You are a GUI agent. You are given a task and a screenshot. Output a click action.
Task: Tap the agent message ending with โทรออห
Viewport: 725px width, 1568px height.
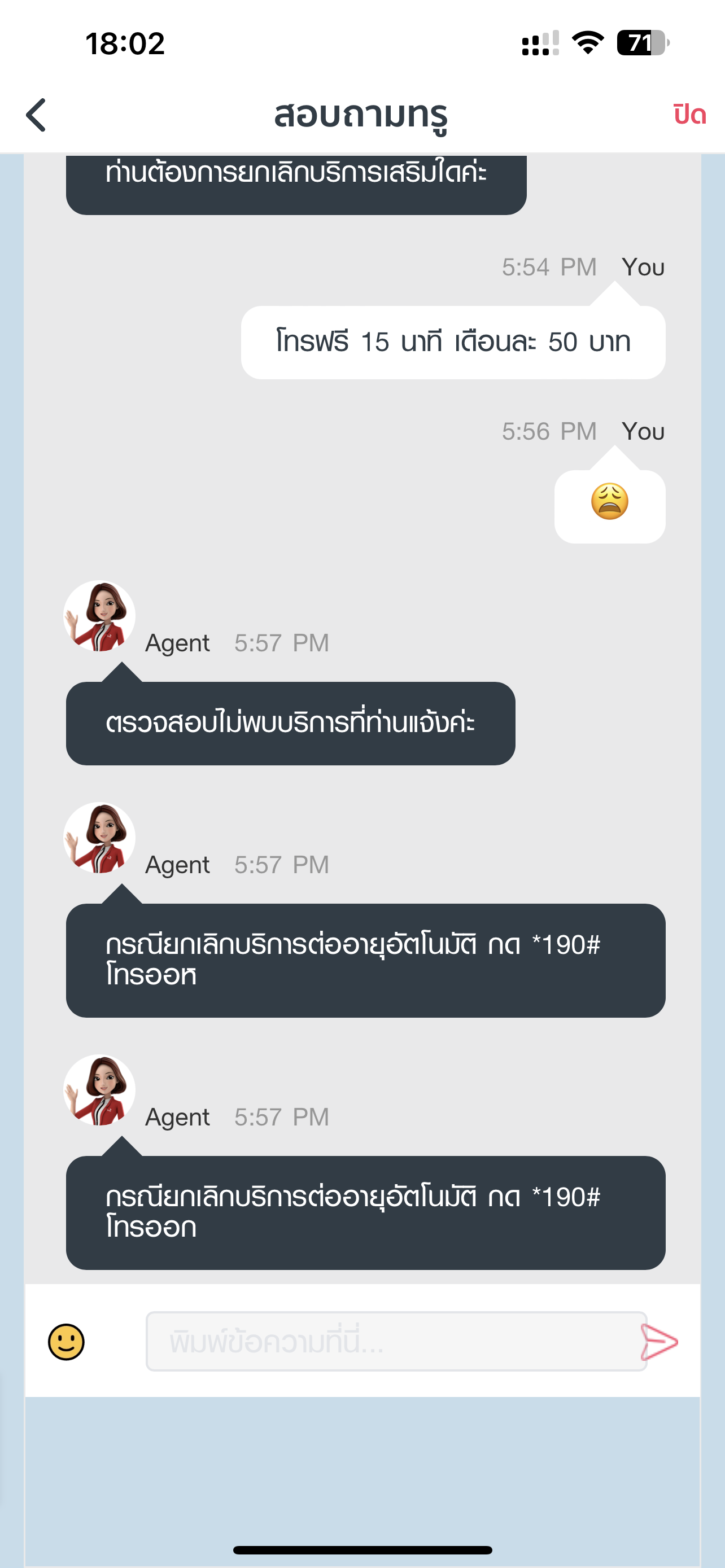(365, 960)
